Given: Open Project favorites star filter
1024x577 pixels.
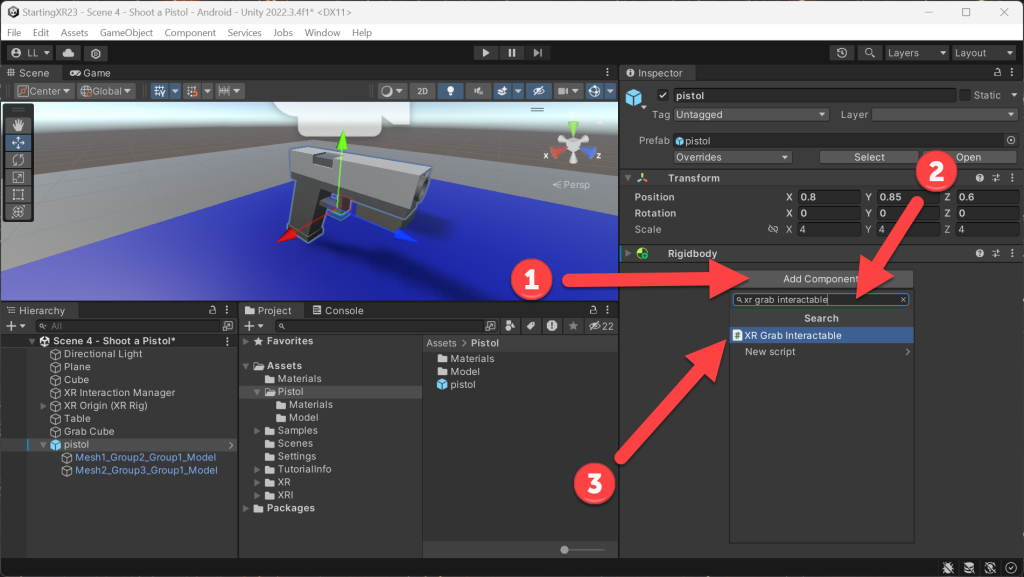Looking at the screenshot, I should pyautogui.click(x=573, y=326).
